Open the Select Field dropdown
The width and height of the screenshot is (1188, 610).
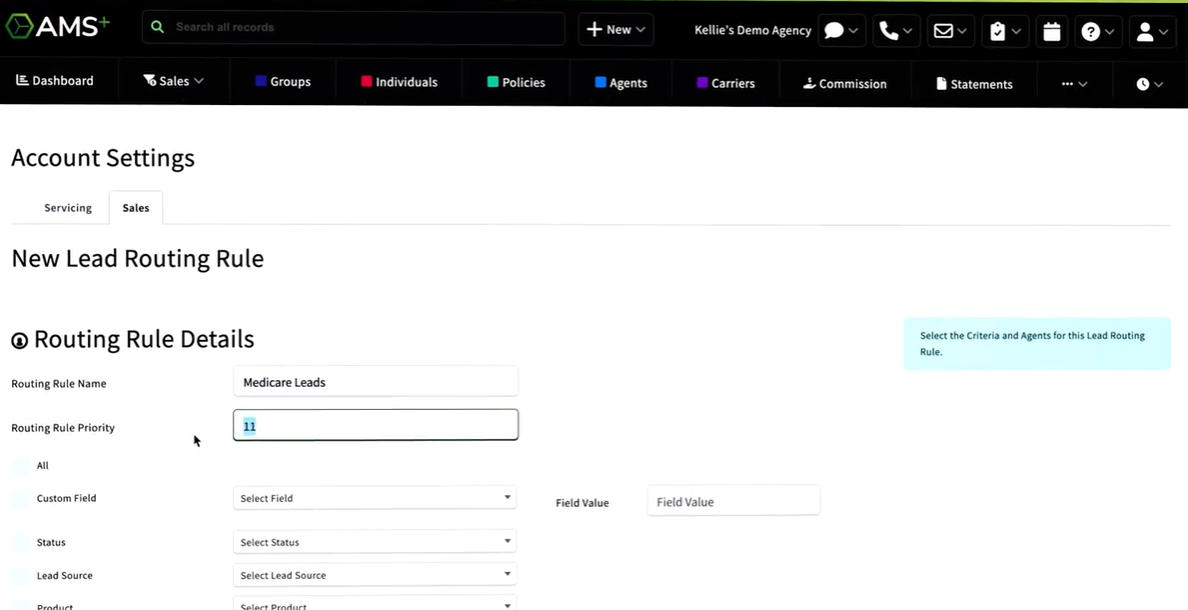point(375,498)
